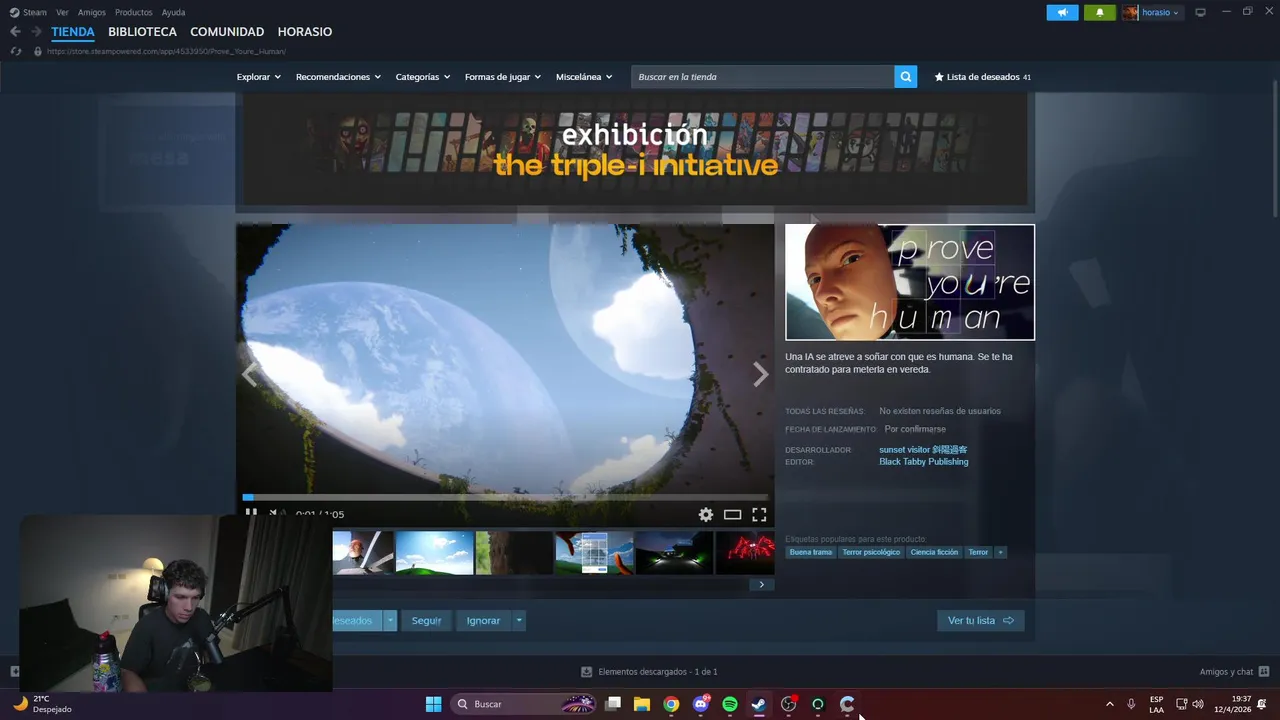
Task: Open the green notifications bell
Action: click(1100, 13)
